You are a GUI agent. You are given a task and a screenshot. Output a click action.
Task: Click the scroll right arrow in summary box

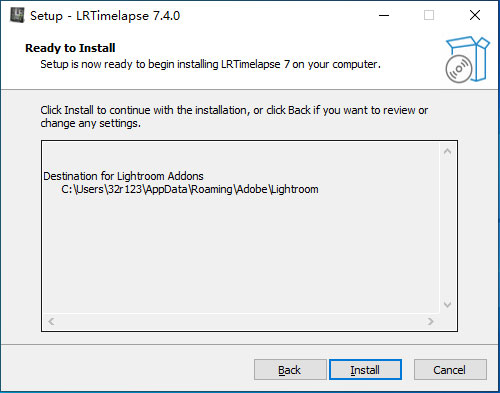(430, 321)
